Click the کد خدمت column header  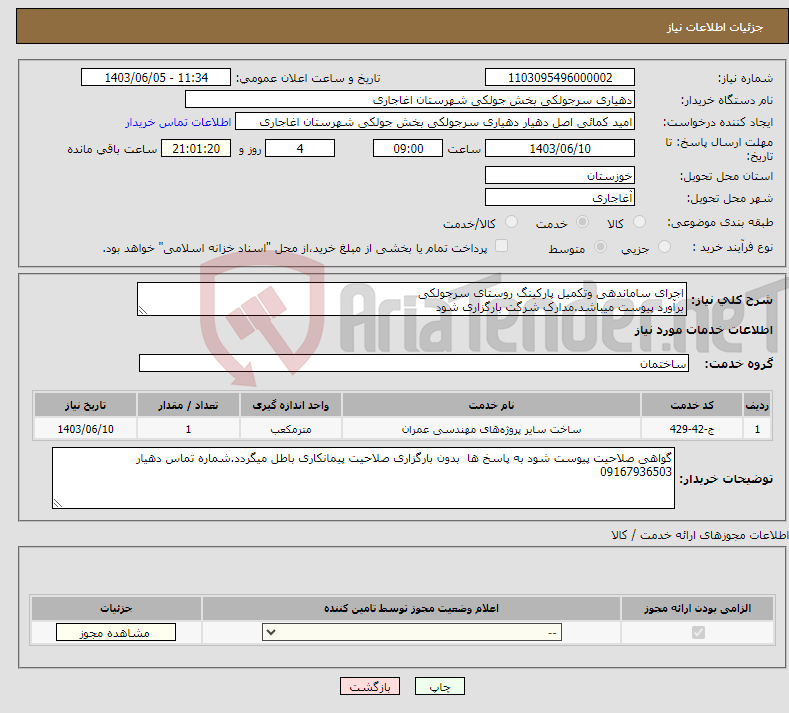[x=692, y=405]
